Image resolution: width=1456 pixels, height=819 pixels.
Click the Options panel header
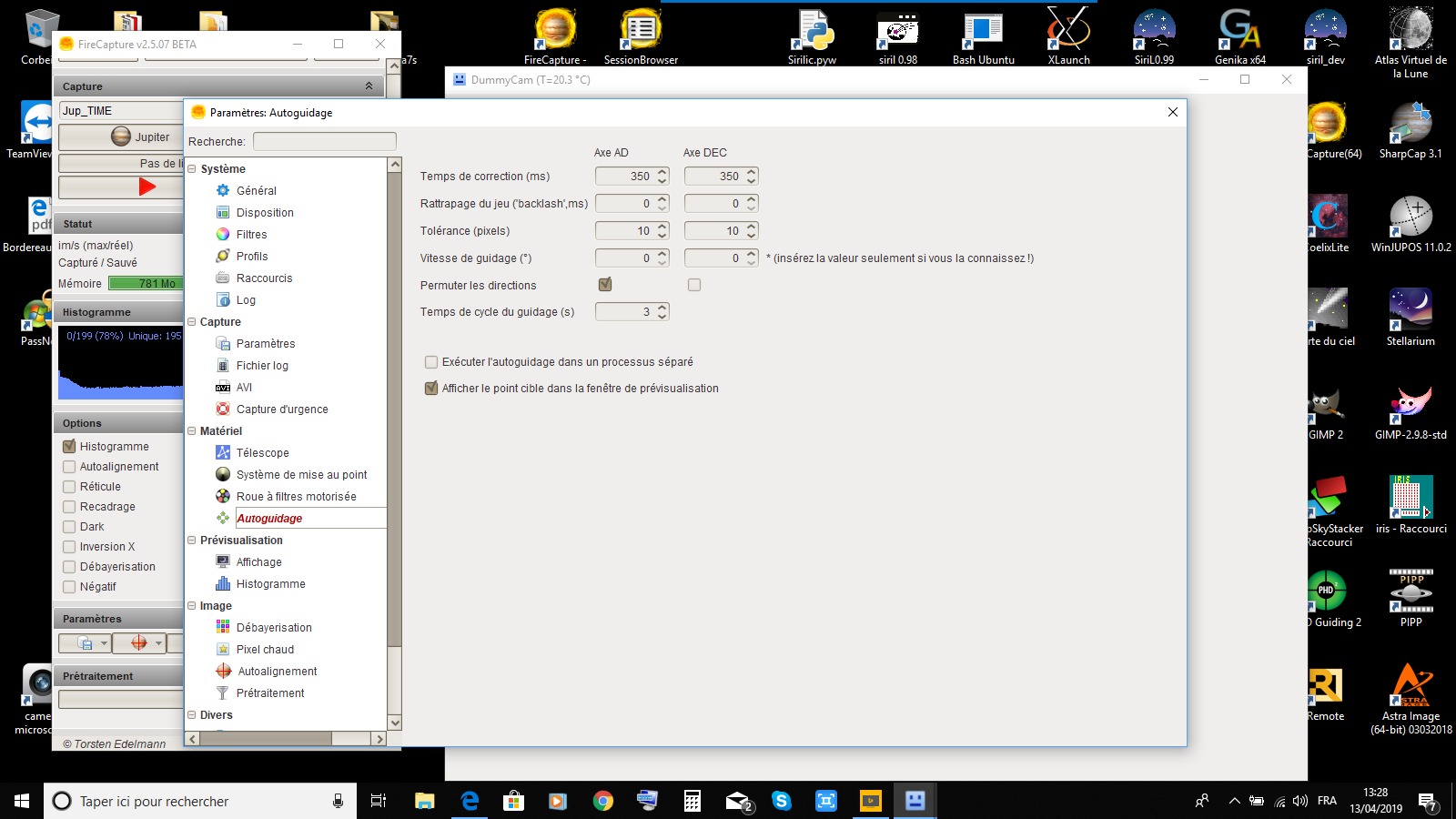coord(118,423)
